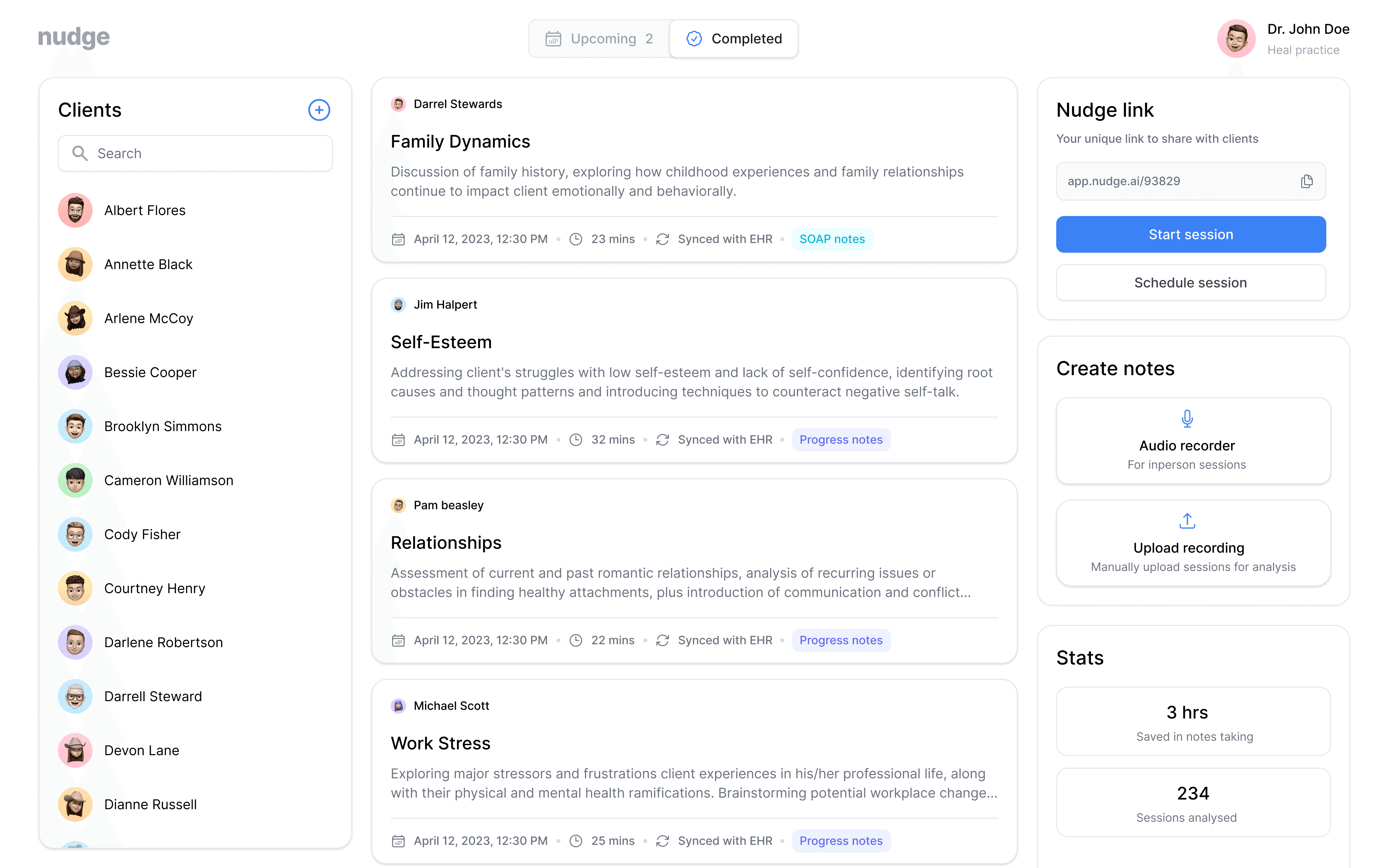Open SOAP notes for the Family Dynamics session
This screenshot has height=868, width=1389.
coord(832,239)
